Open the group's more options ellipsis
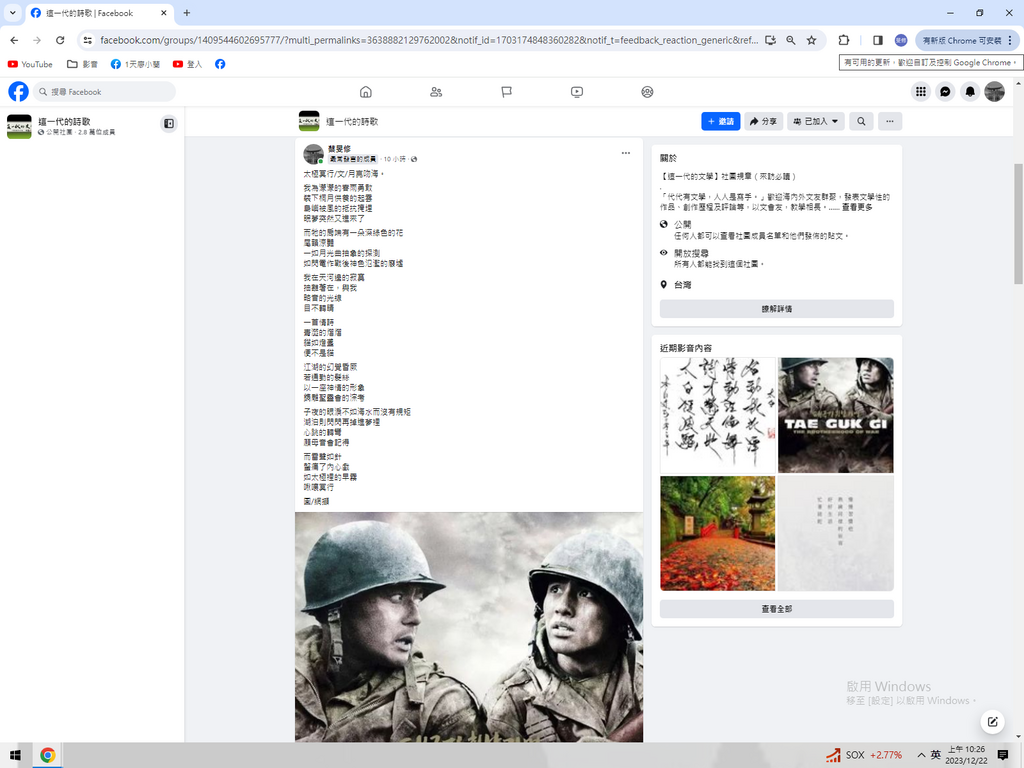 (x=889, y=121)
